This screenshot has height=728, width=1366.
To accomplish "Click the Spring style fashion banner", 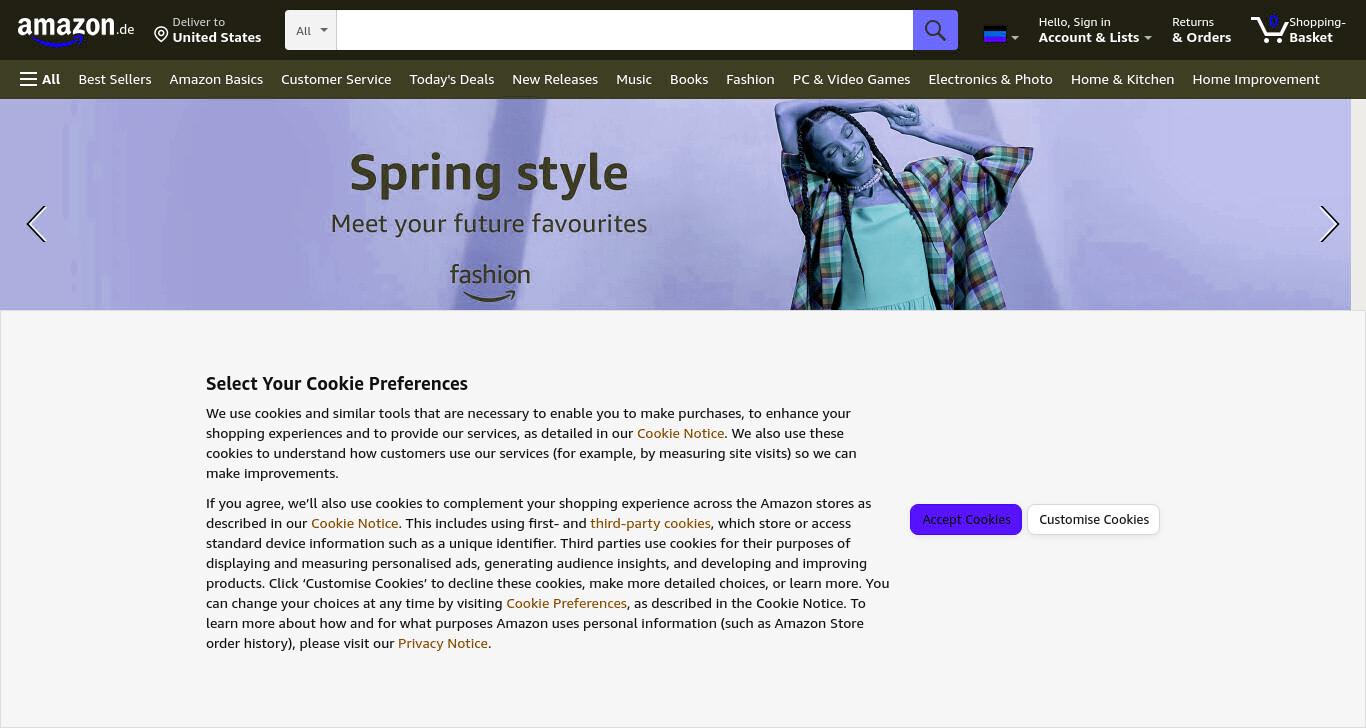I will (675, 204).
